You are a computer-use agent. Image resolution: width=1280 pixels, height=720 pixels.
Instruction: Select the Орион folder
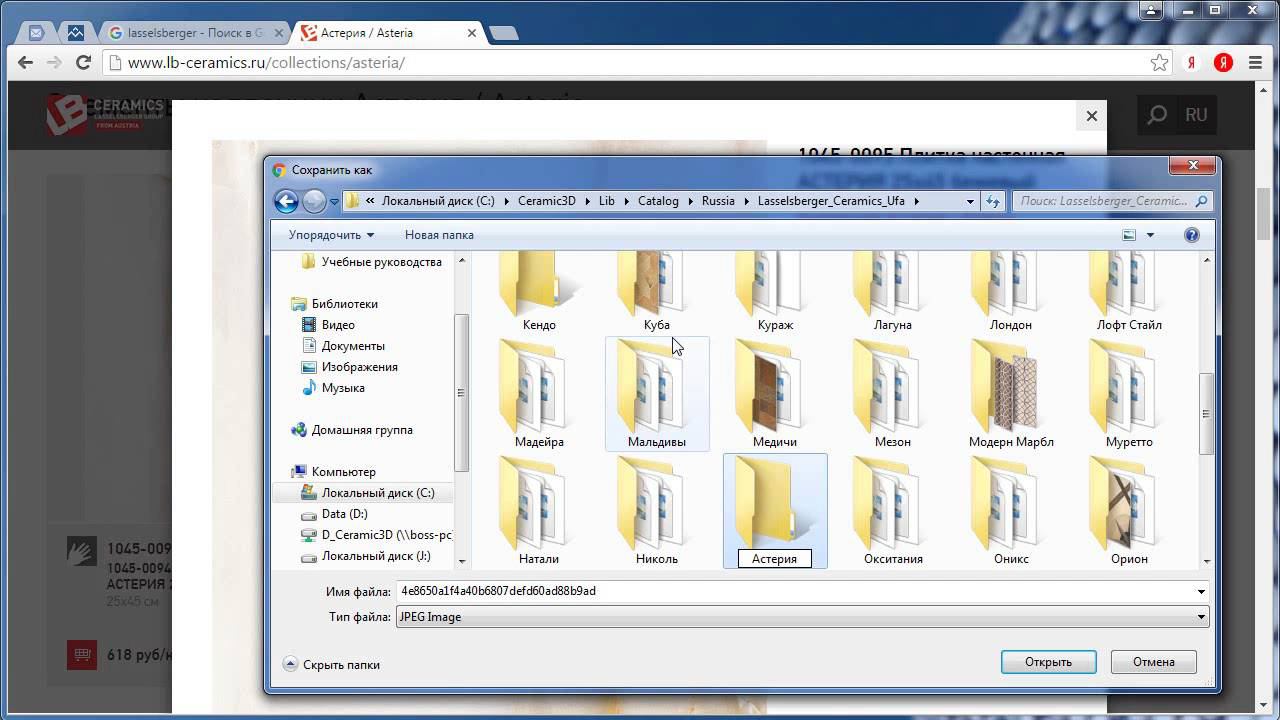pos(1129,511)
